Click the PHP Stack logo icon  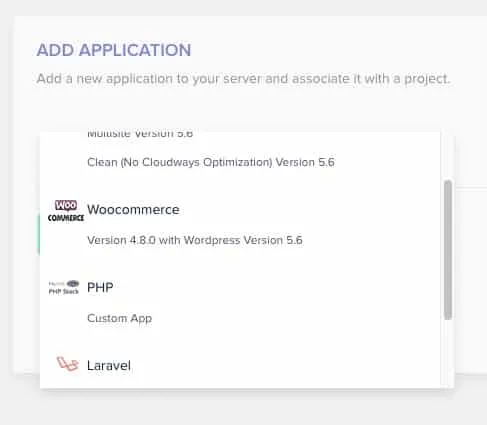(x=64, y=287)
